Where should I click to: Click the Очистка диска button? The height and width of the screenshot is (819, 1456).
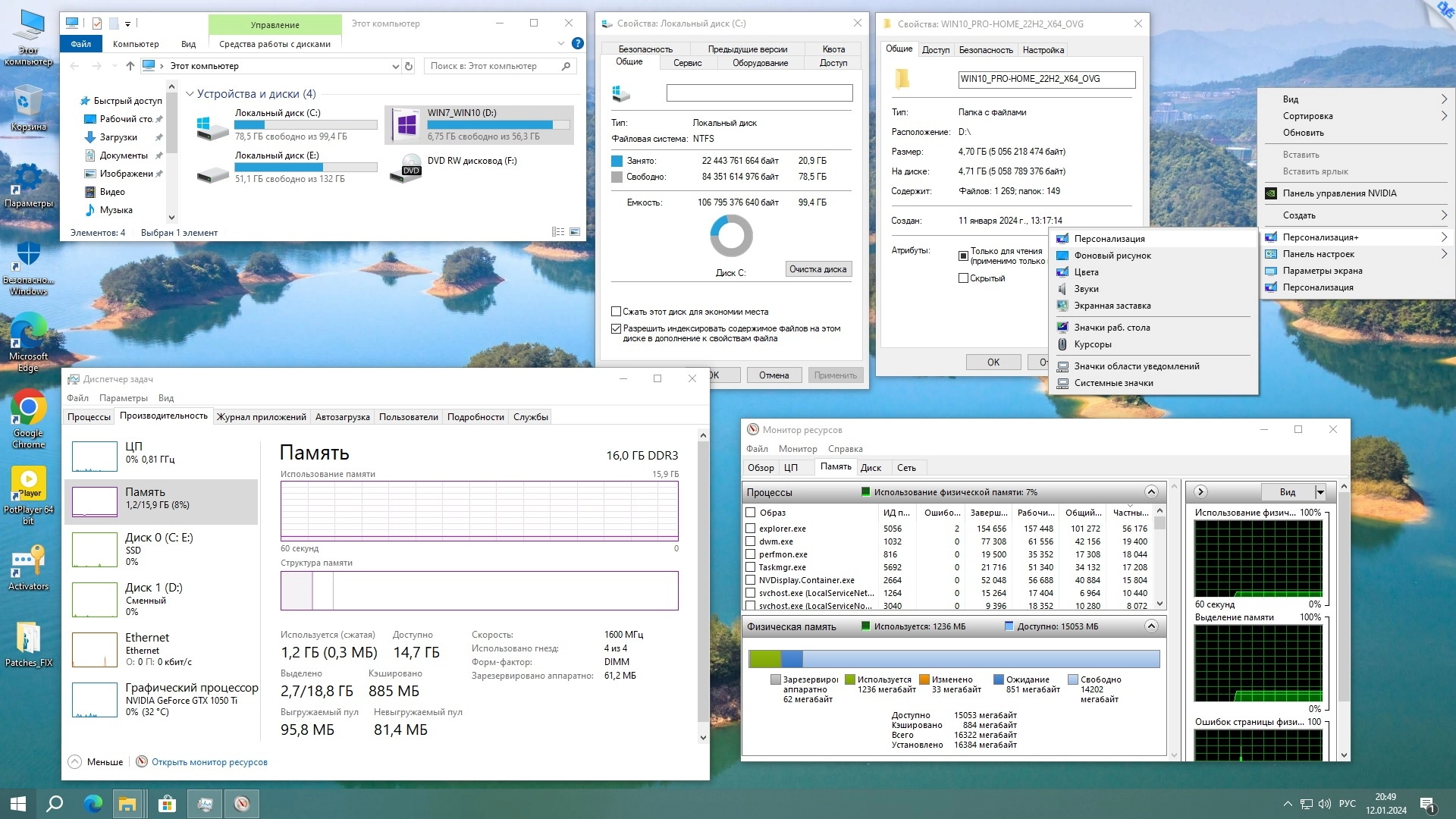coord(817,269)
